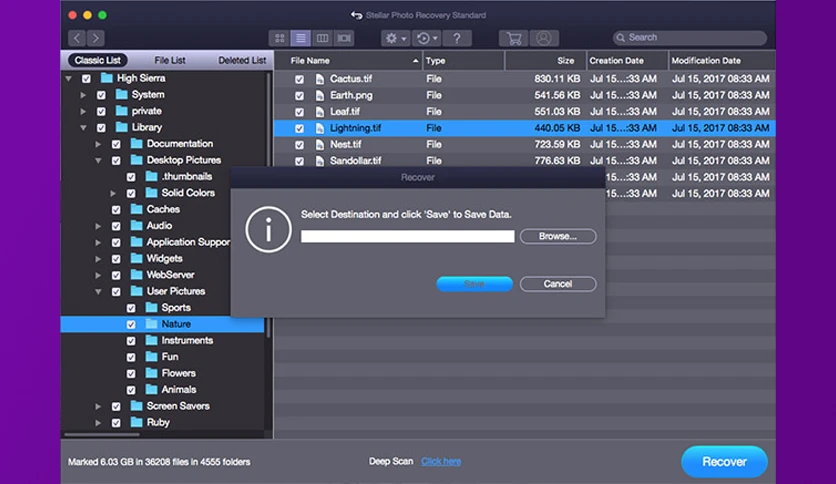Click the Sandollar.tif file icon
Image resolution: width=836 pixels, height=484 pixels.
point(319,161)
